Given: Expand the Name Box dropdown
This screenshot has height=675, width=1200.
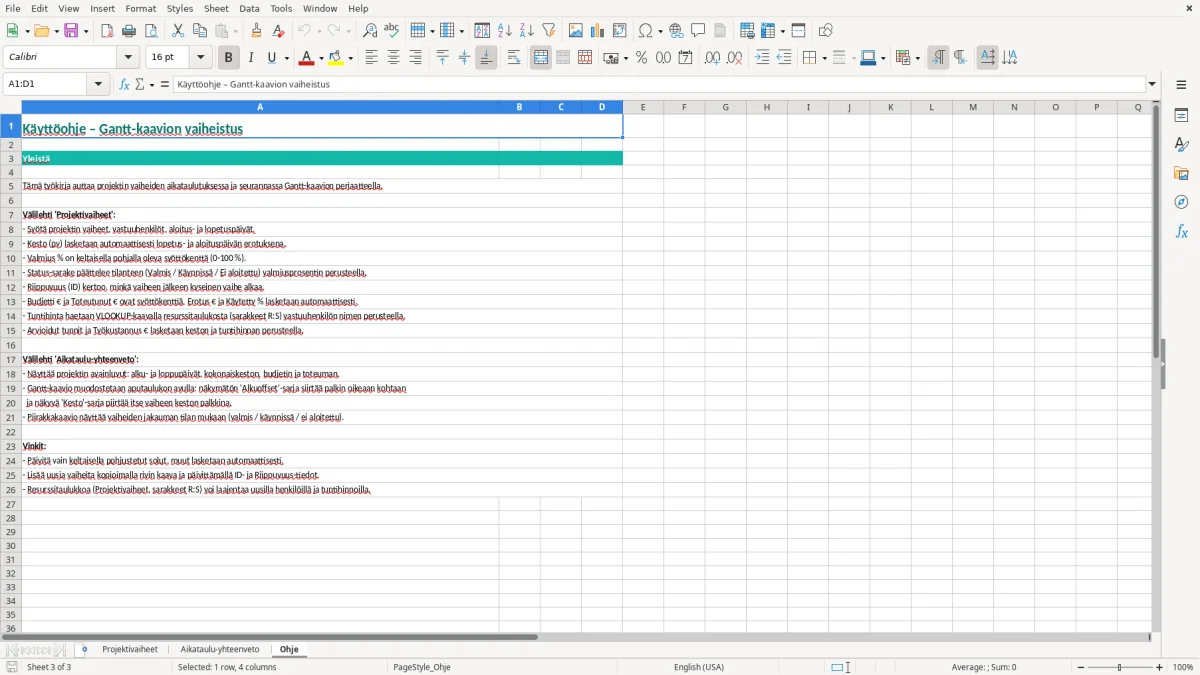Looking at the screenshot, I should 99,84.
